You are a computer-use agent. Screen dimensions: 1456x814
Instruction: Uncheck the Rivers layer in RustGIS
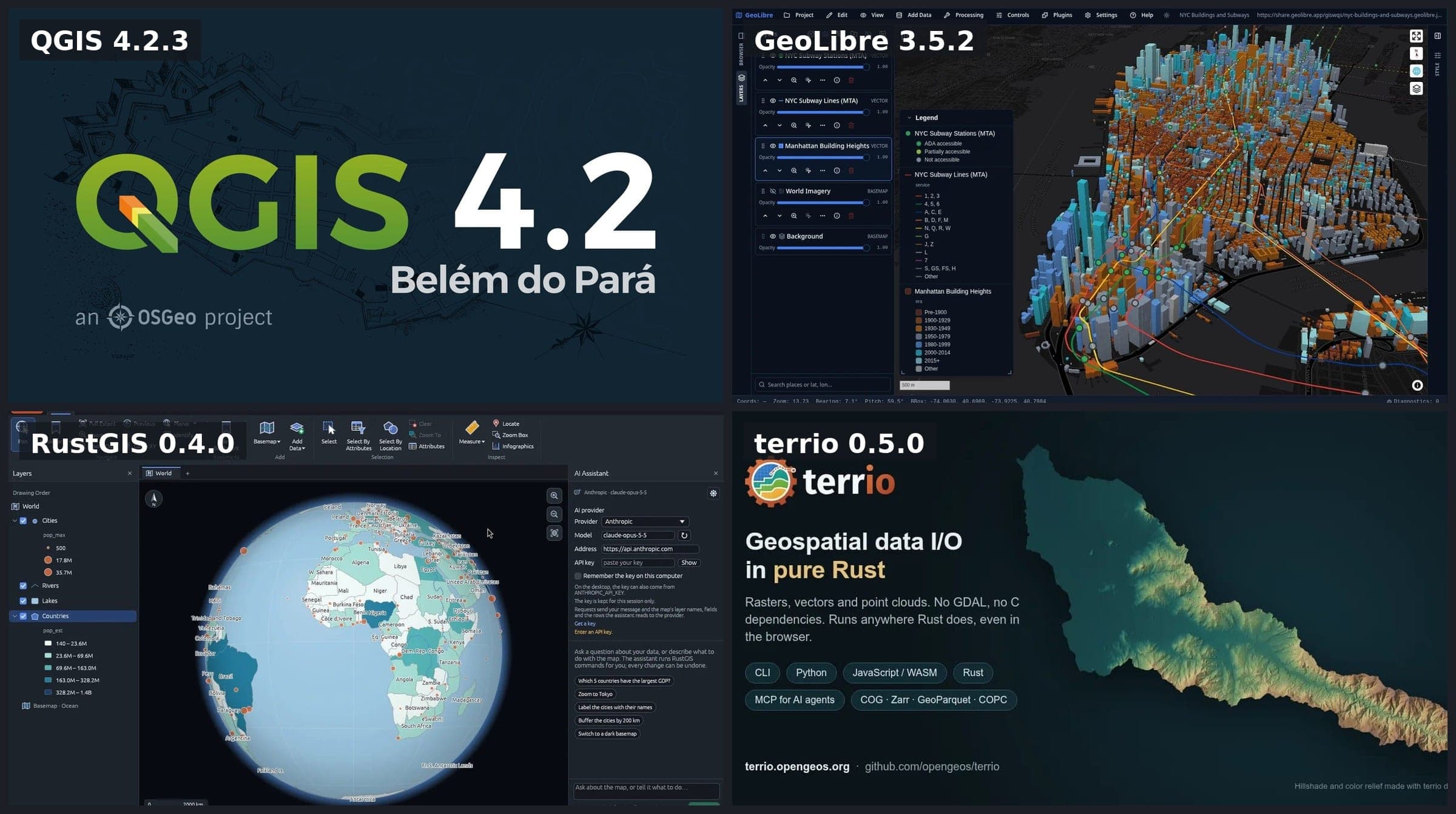[23, 586]
